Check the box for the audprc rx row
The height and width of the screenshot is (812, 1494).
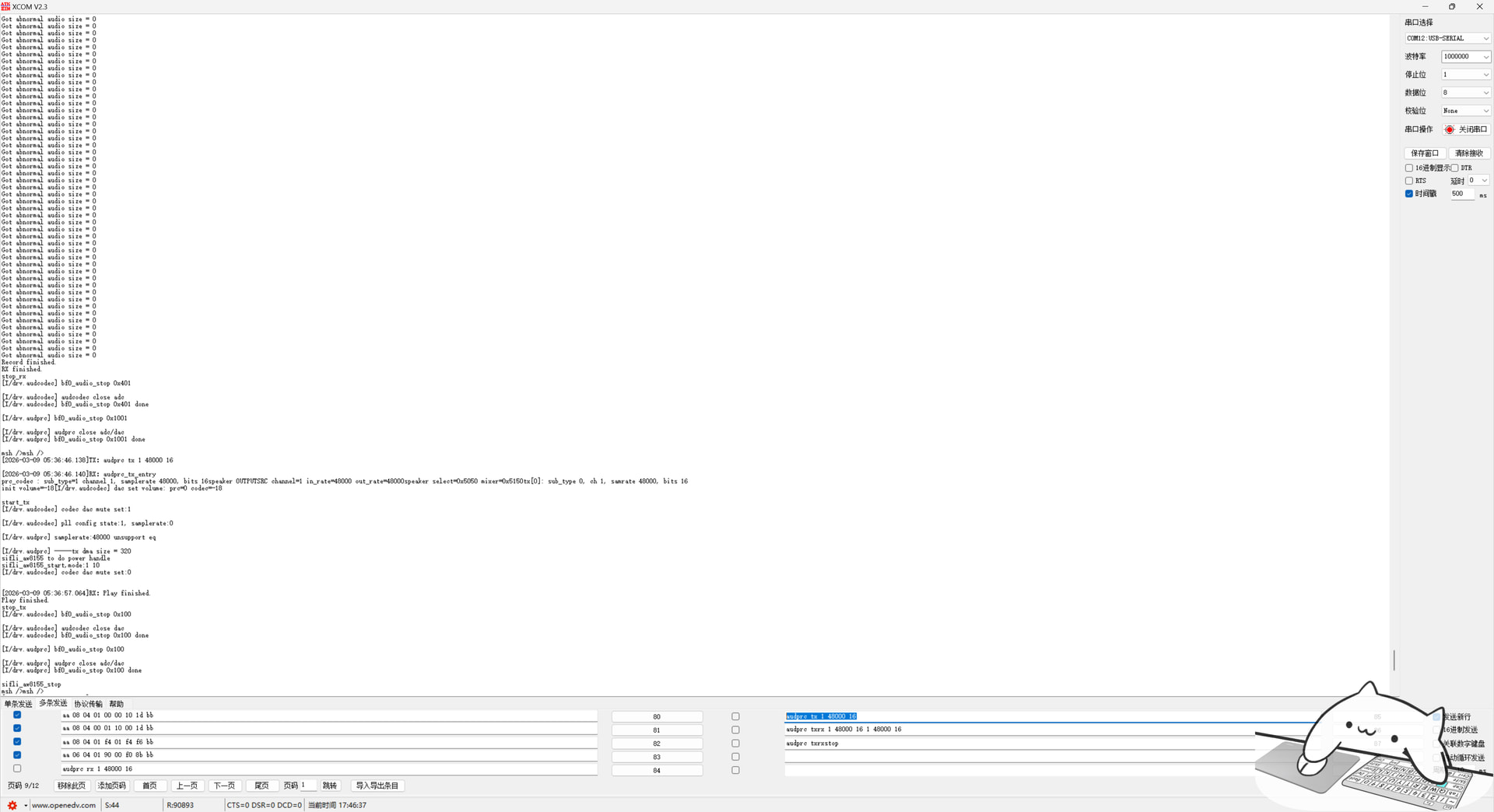tap(17, 768)
